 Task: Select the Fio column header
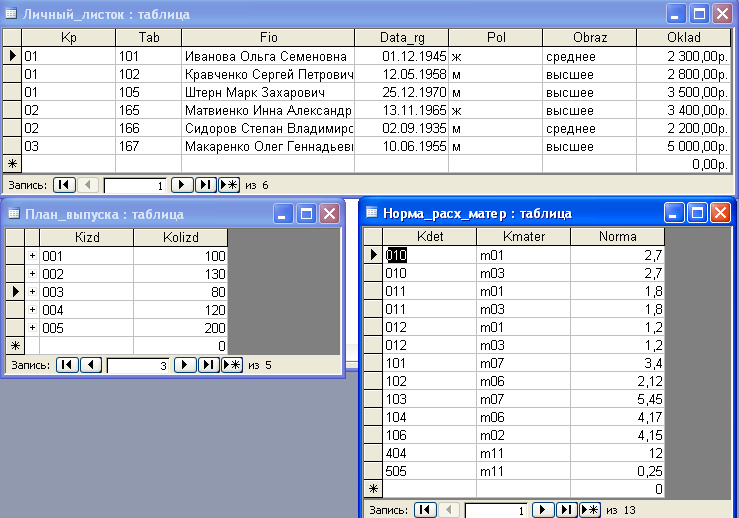coord(268,37)
